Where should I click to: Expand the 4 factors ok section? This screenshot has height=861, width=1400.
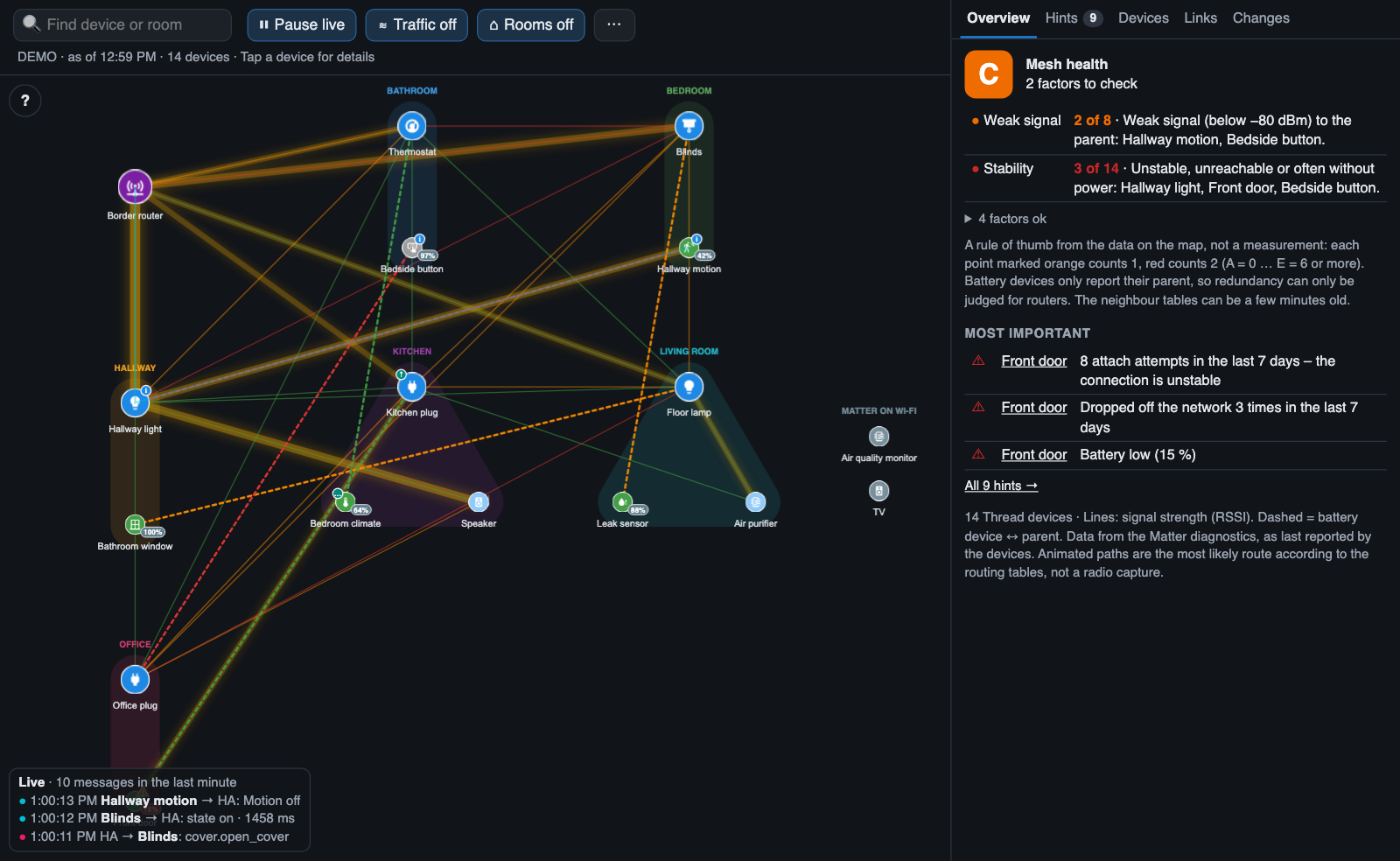pyautogui.click(x=1005, y=219)
